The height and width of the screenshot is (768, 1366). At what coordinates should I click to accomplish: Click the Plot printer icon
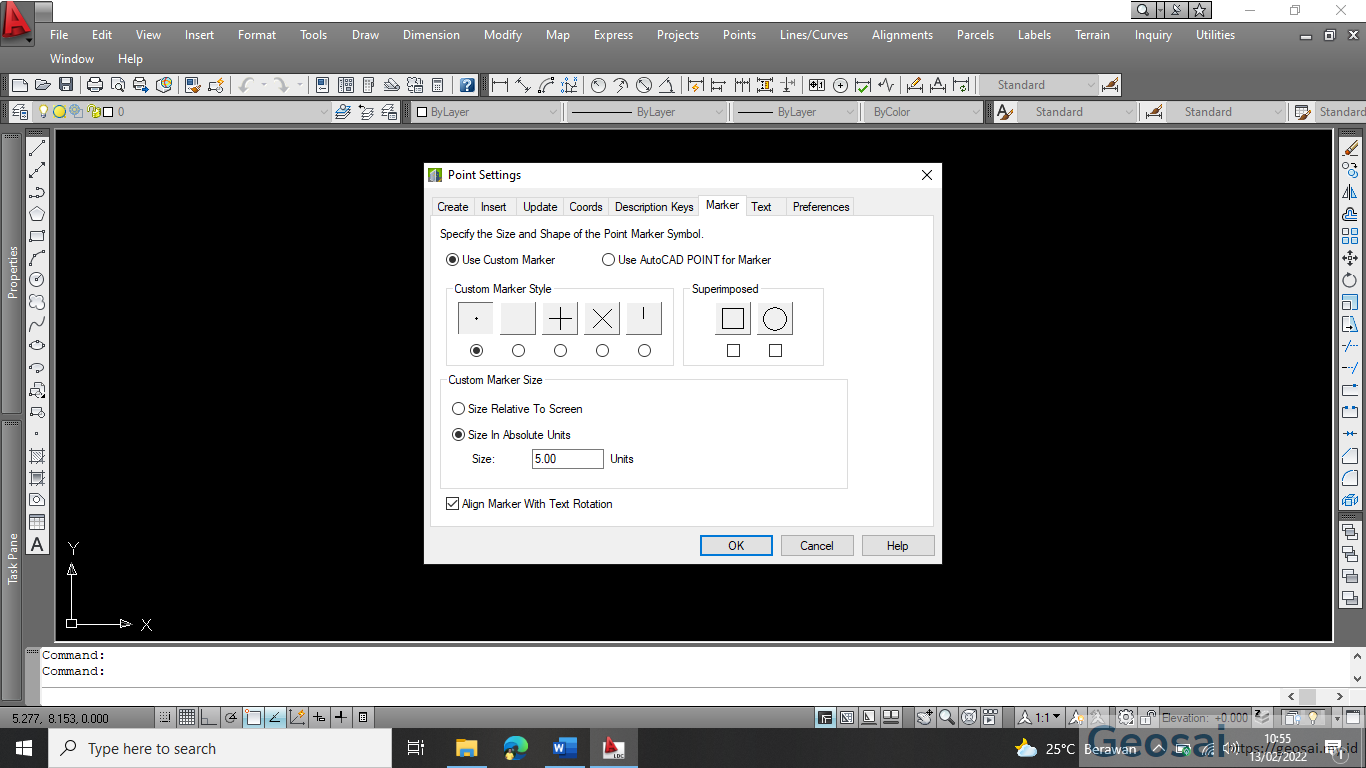[x=94, y=85]
